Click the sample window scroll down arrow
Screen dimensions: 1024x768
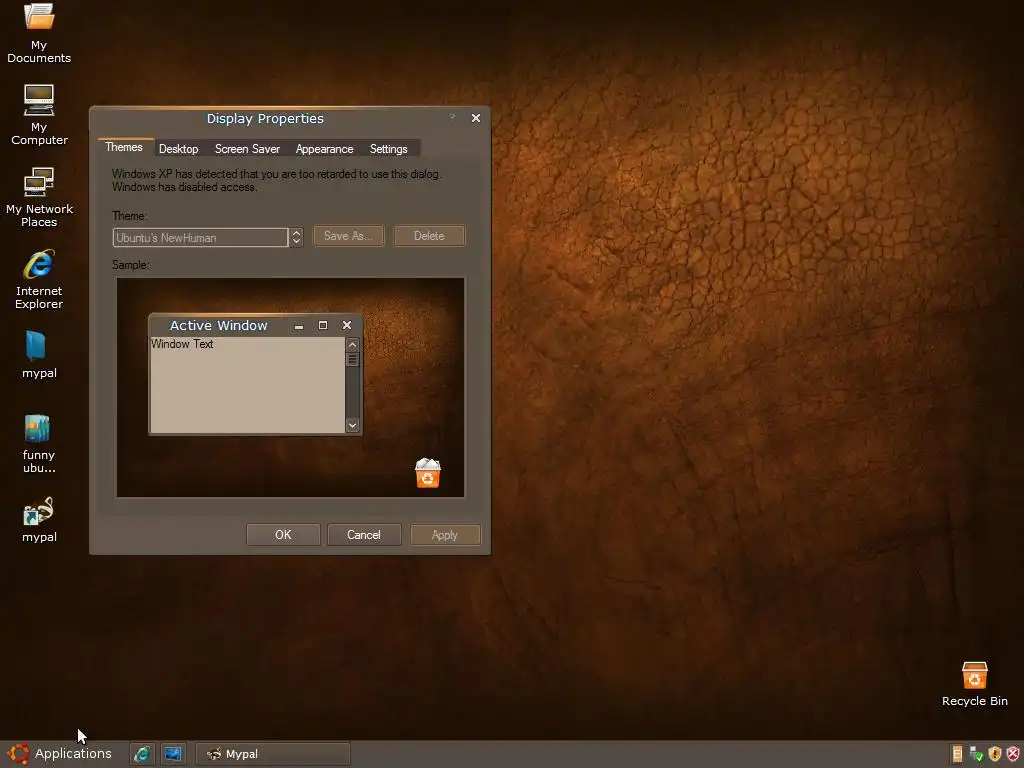[353, 425]
